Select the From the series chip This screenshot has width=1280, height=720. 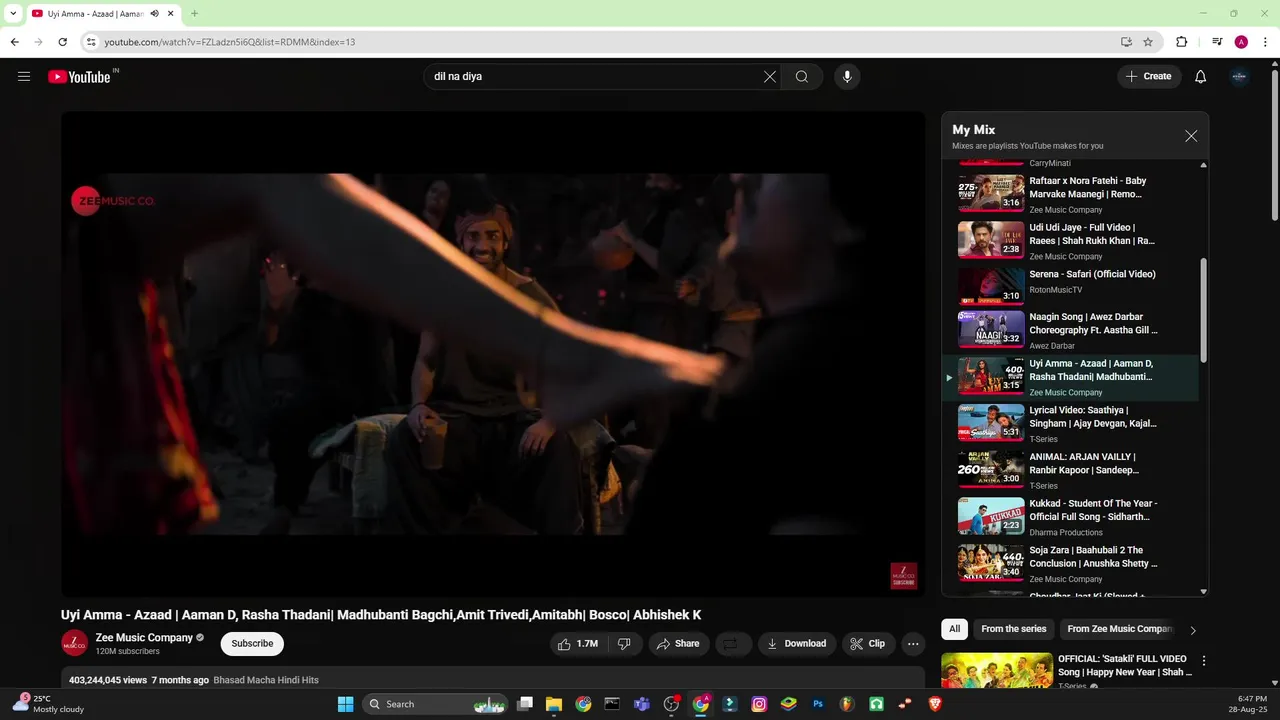coord(1014,629)
